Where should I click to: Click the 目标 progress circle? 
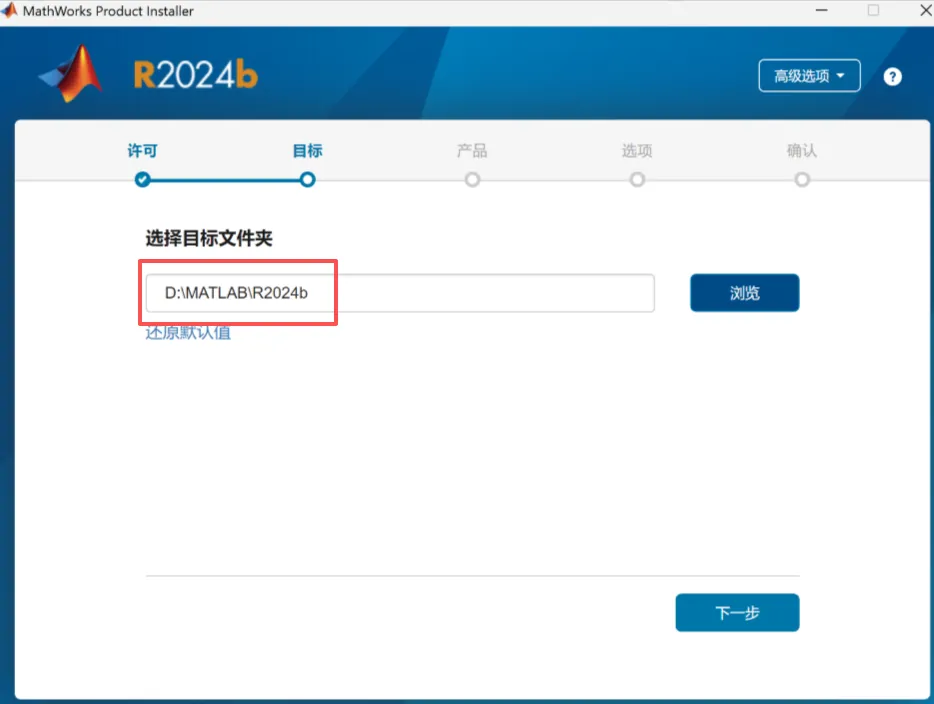(307, 179)
